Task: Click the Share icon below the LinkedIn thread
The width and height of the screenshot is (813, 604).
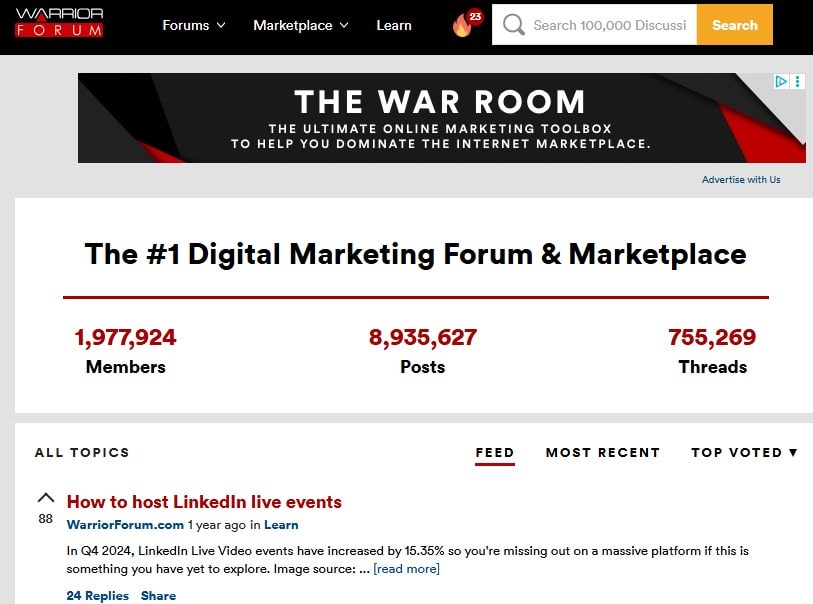Action: [x=158, y=595]
